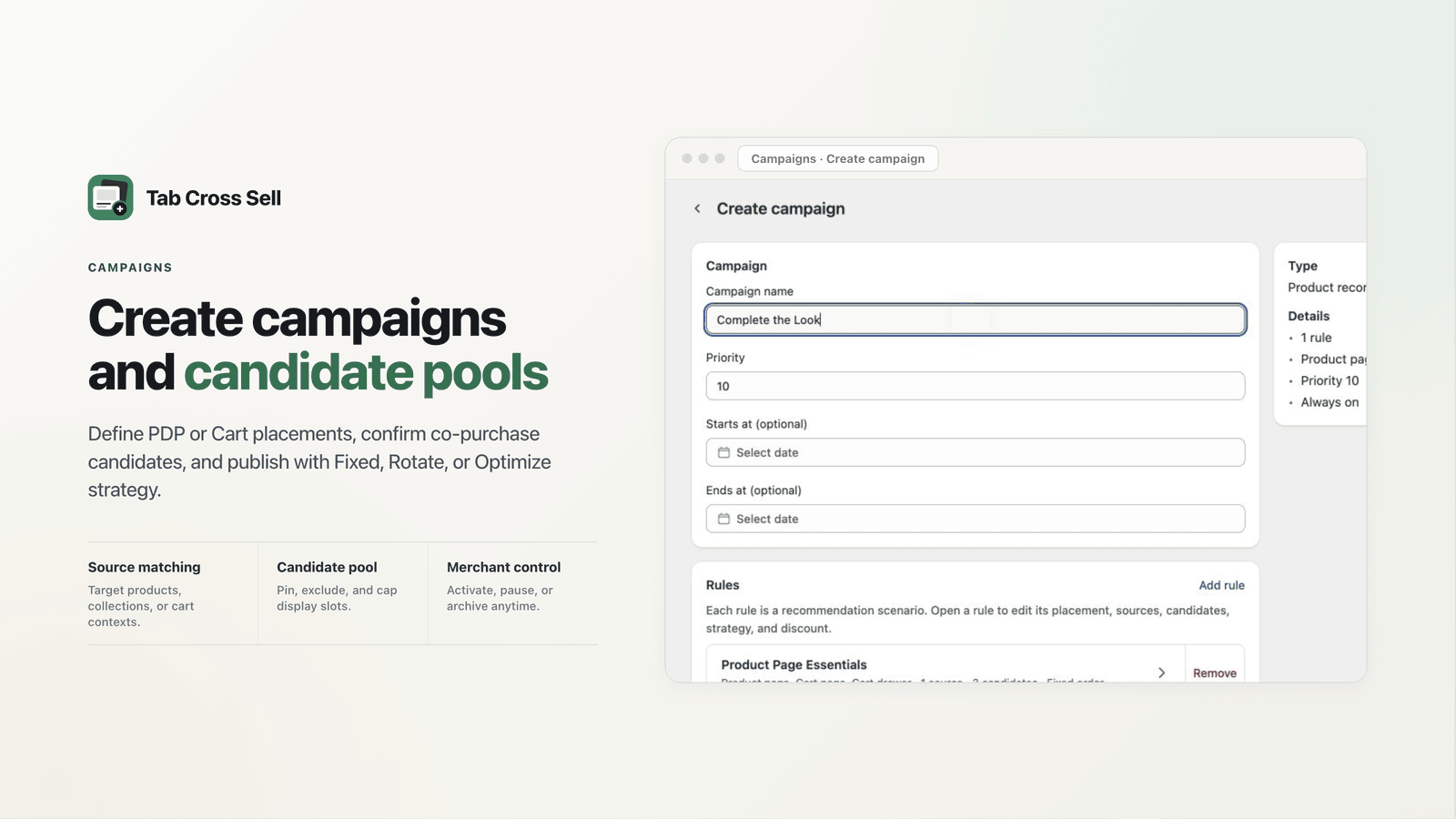Click the 'Starts at (optional)' label

click(756, 424)
